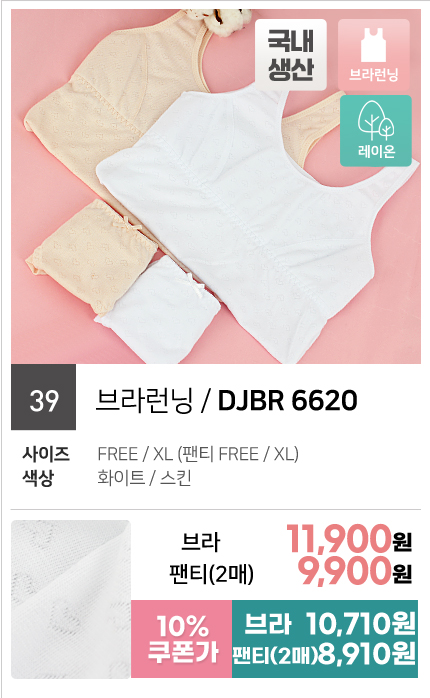Click the 레이온 tree icon badge
Screen dimensions: 430x698
(376, 131)
